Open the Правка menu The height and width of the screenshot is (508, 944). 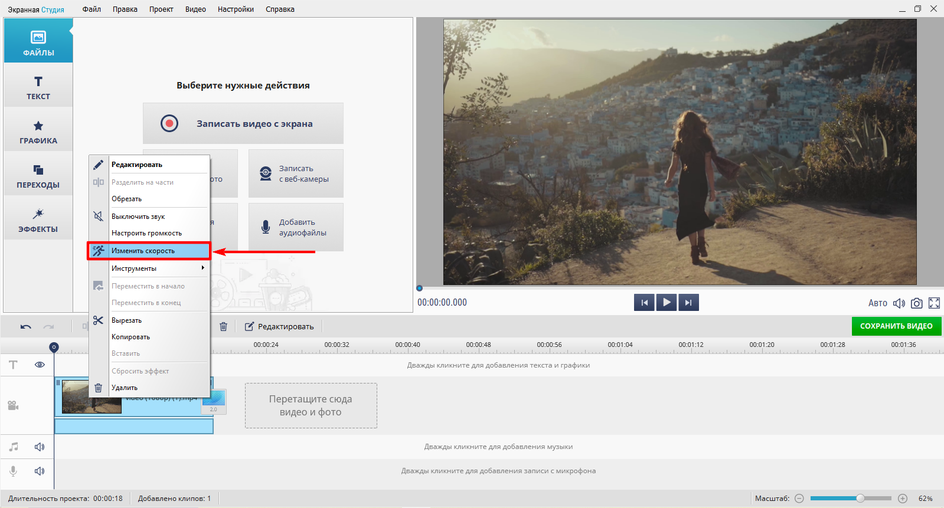coord(125,9)
